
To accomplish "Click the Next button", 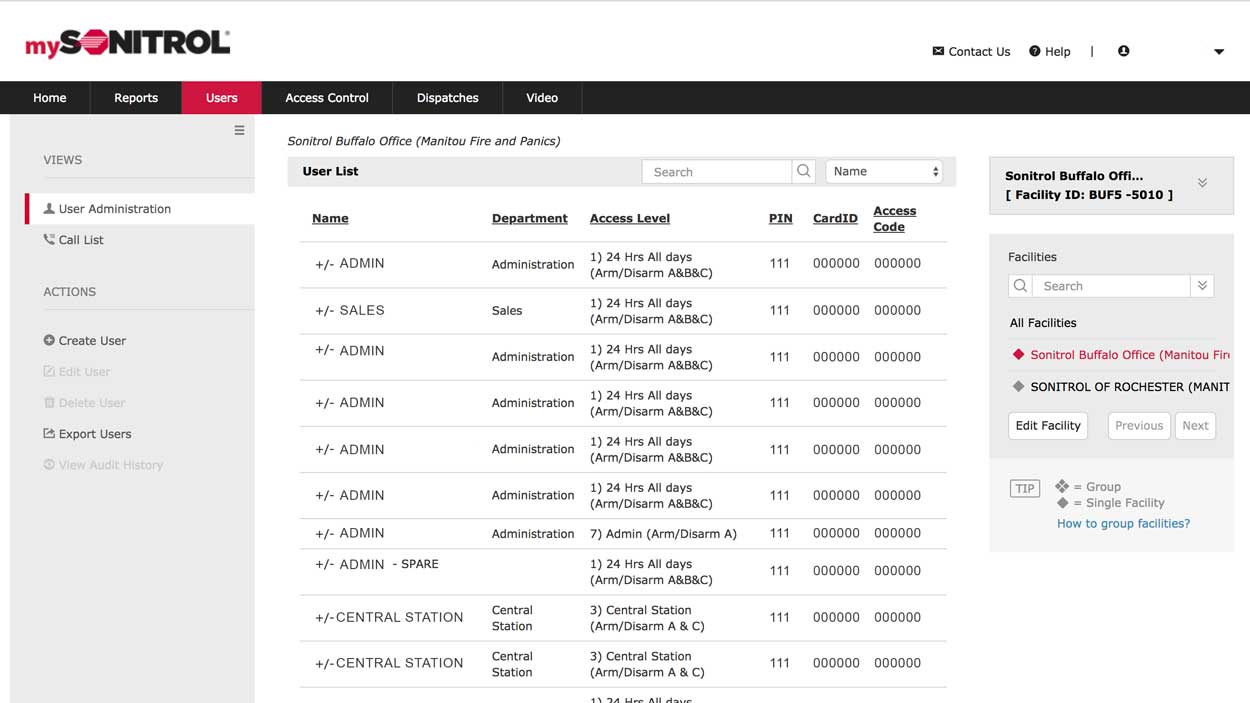I will pos(1195,425).
